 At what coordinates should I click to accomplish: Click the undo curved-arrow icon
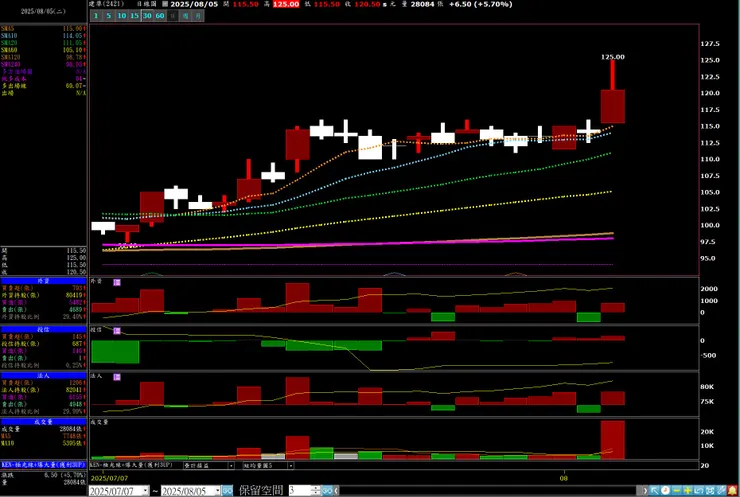click(x=698, y=491)
